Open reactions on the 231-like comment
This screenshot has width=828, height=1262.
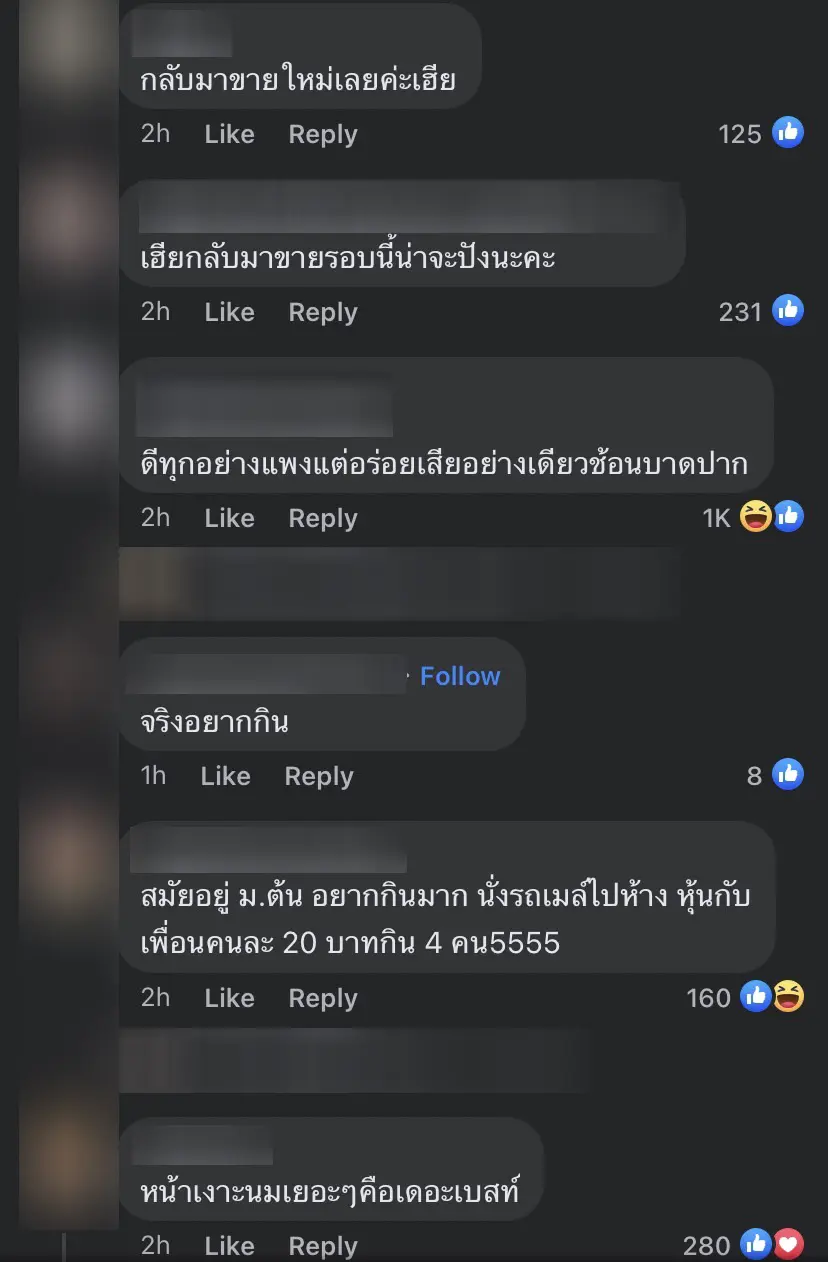point(788,311)
